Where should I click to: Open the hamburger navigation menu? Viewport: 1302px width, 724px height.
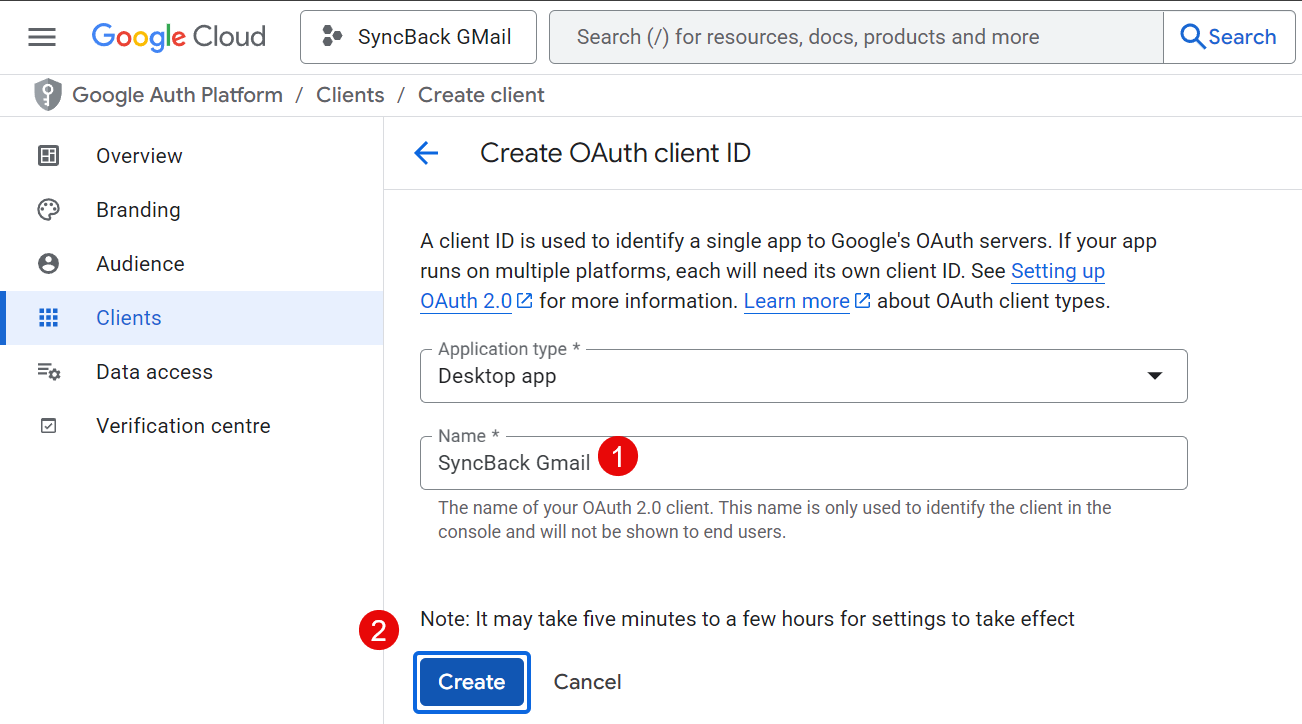coord(42,37)
